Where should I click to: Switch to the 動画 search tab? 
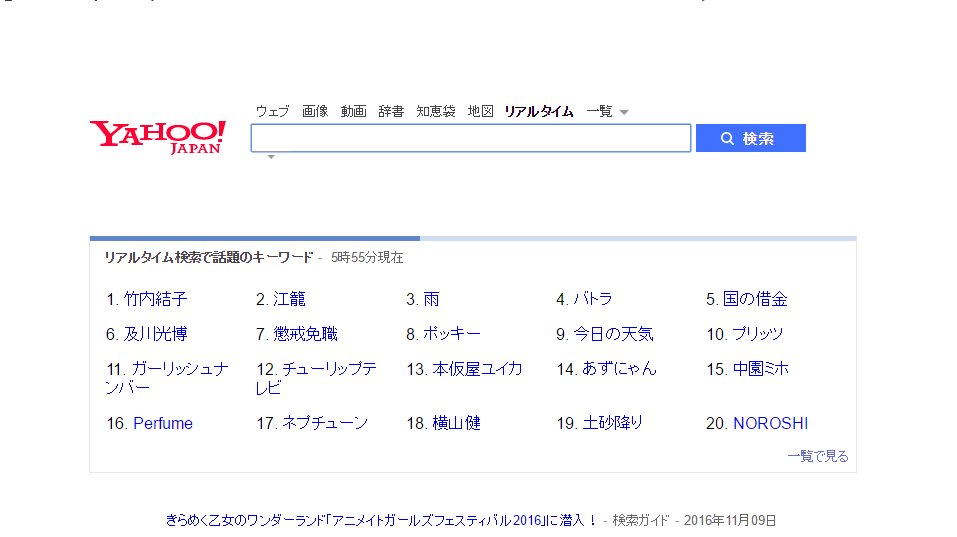click(x=353, y=111)
